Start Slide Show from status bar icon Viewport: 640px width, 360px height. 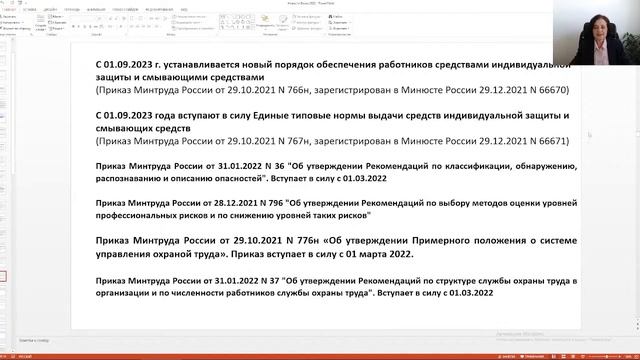(x=582, y=357)
